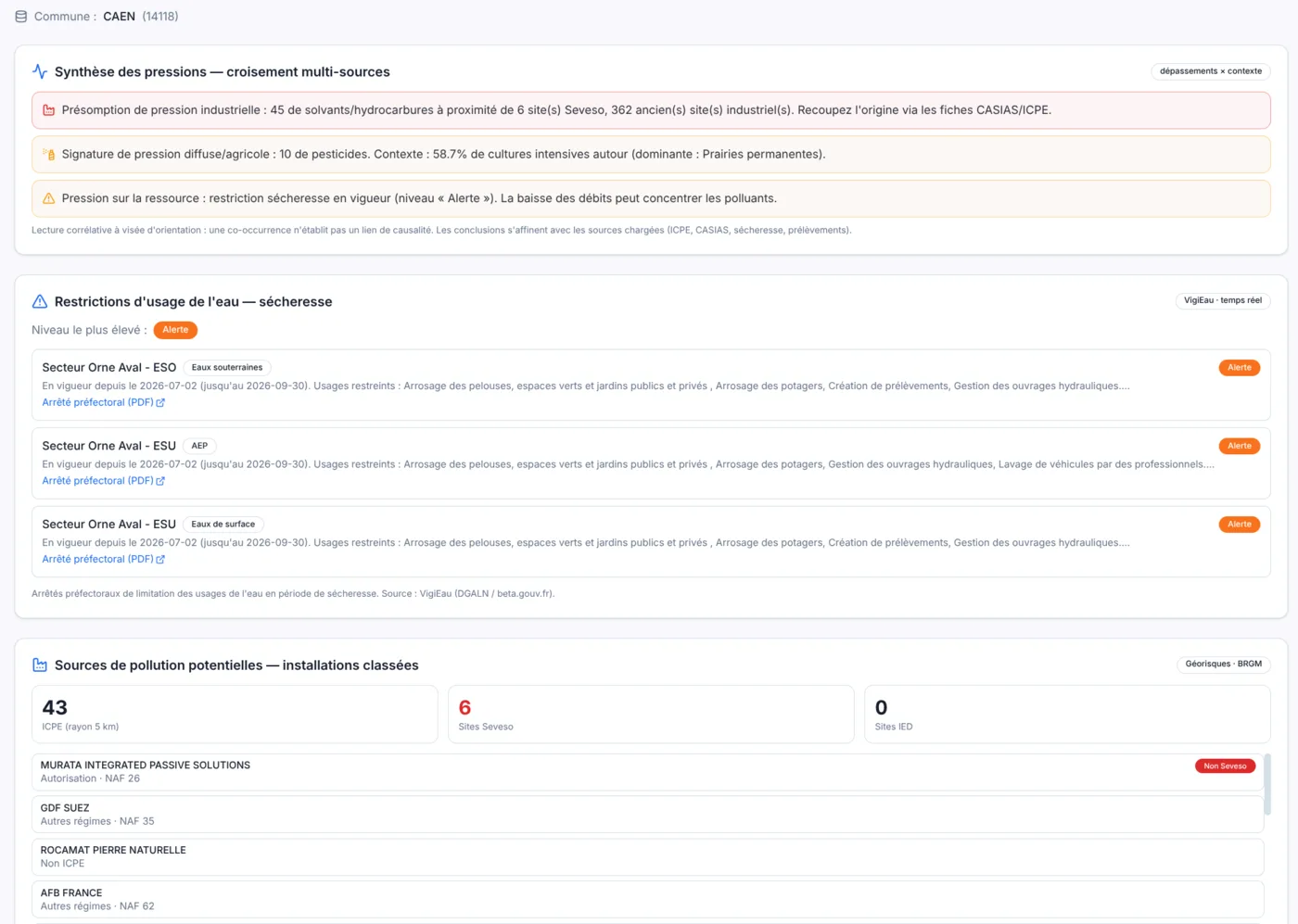
Task: Click the dépassements × contexte badge
Action: [1211, 71]
